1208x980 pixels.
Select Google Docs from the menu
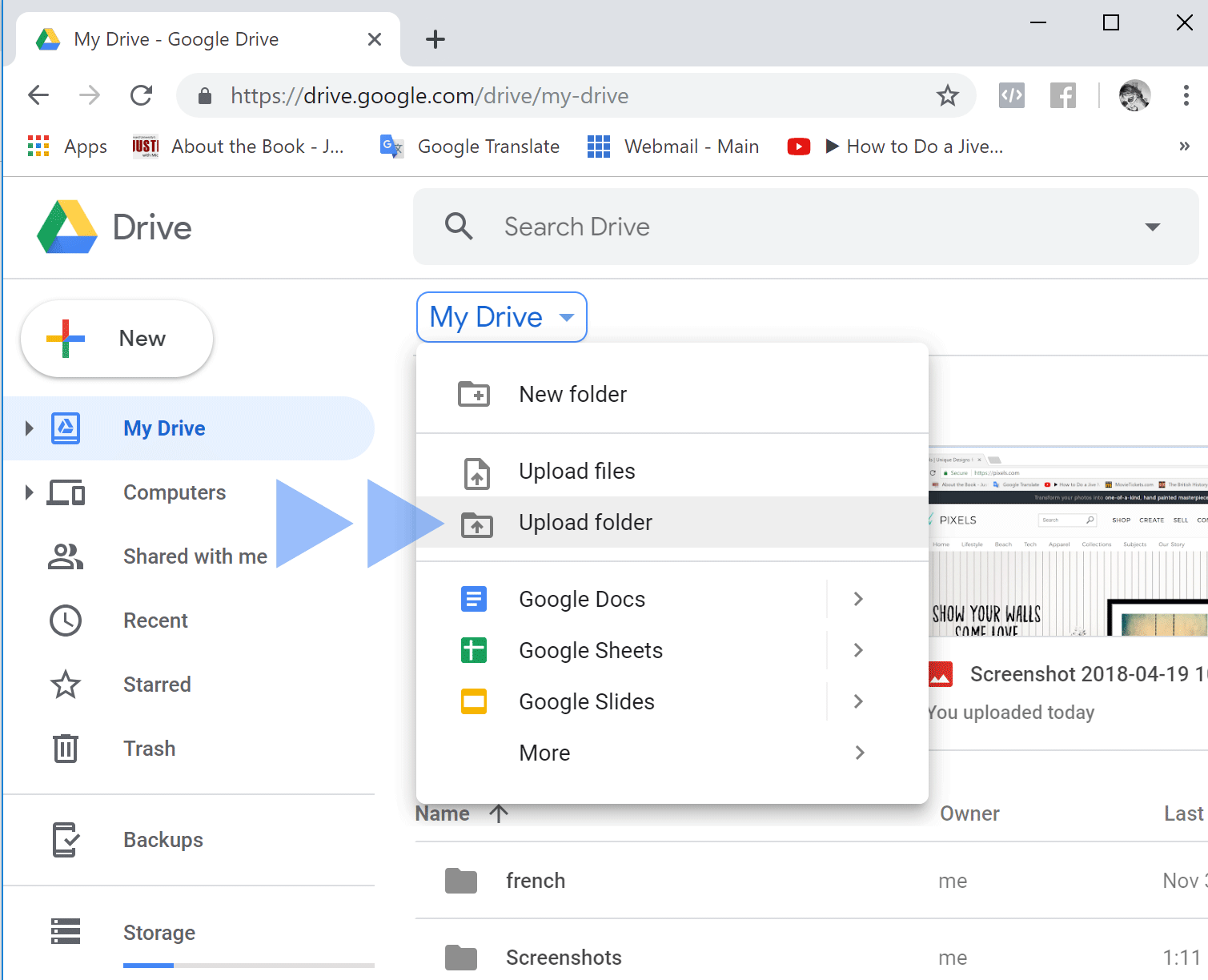pos(582,599)
